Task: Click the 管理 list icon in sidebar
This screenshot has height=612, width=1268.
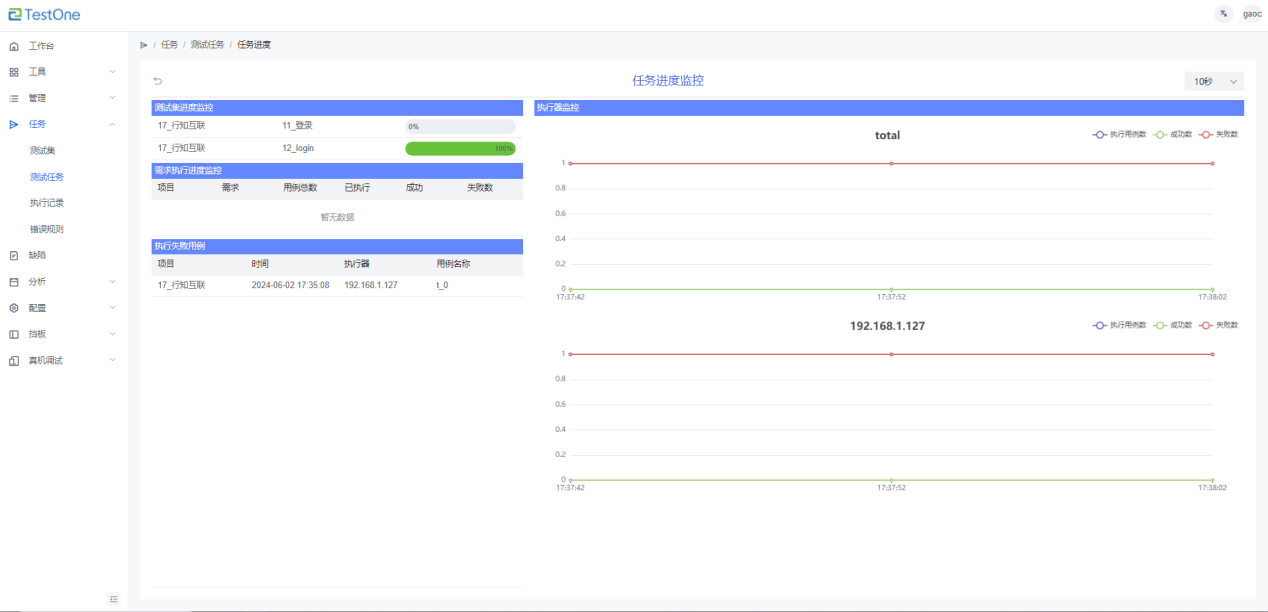Action: [14, 98]
